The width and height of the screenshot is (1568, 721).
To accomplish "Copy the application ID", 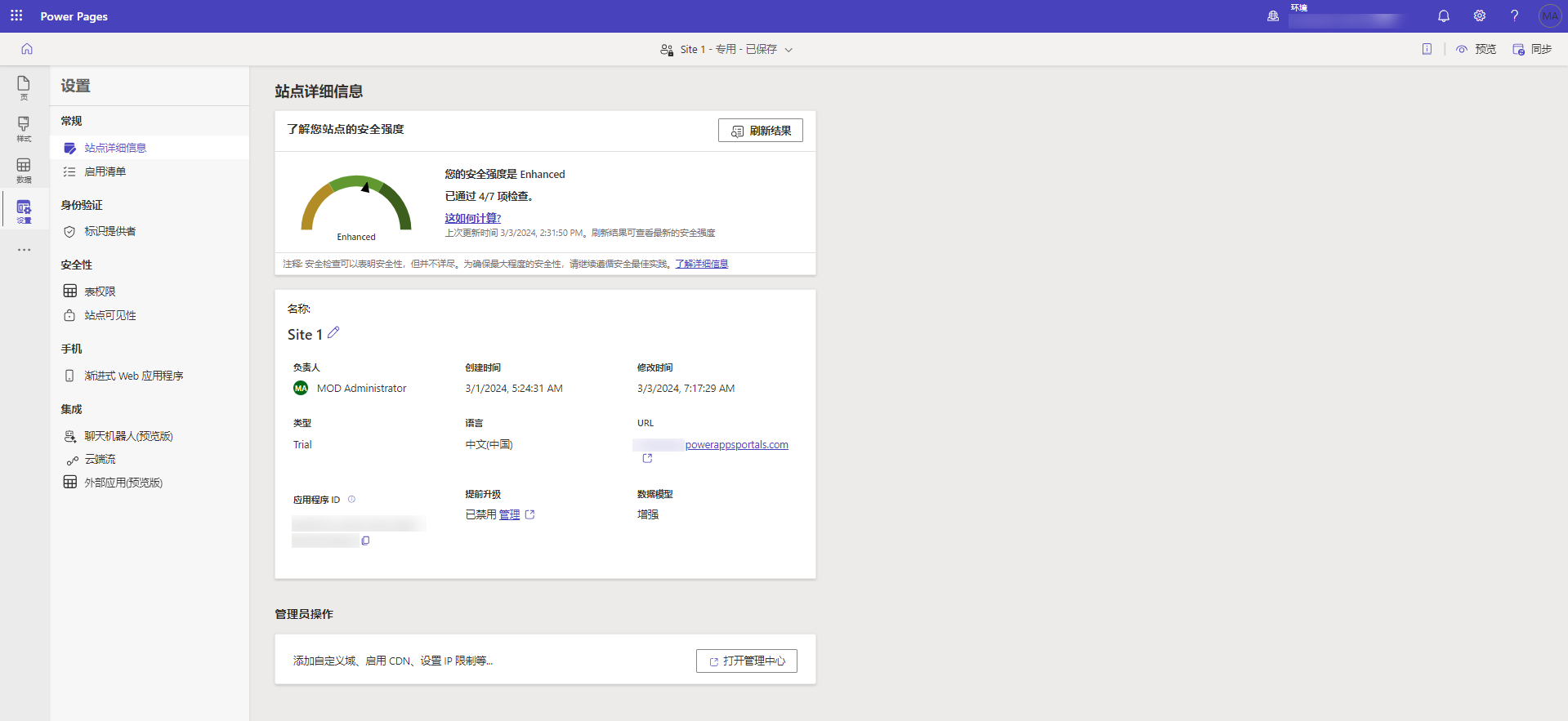I will (365, 541).
